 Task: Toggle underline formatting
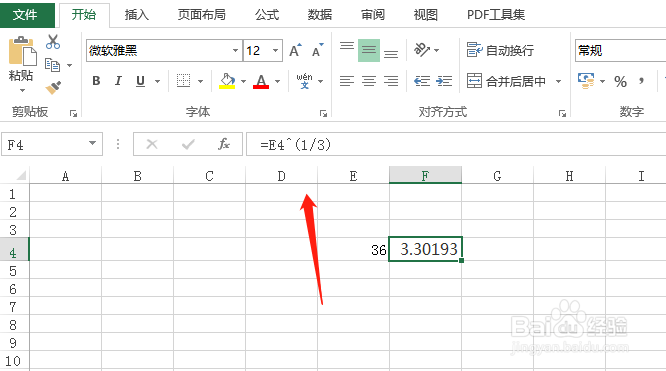[140, 81]
